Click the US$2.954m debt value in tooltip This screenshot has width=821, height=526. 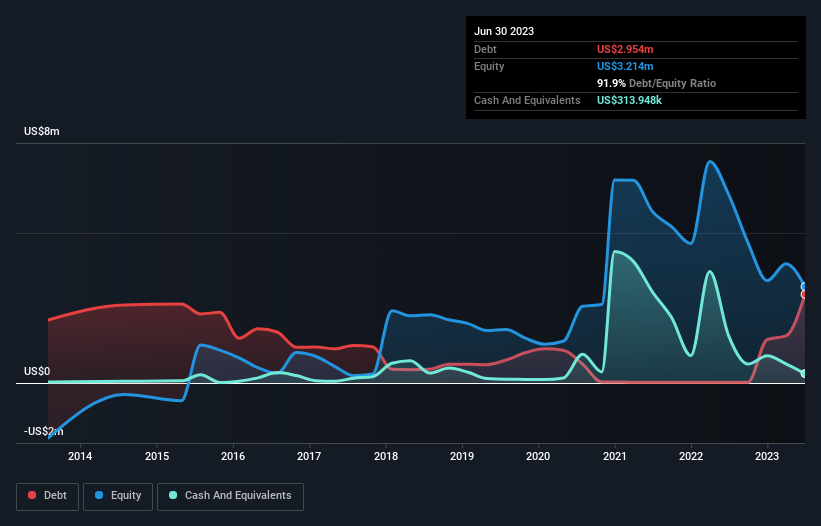[x=625, y=49]
